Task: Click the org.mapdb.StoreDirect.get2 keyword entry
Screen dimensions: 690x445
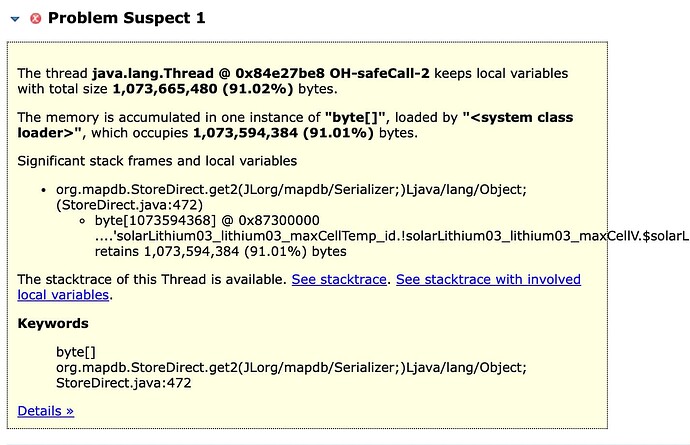Action: [291, 368]
